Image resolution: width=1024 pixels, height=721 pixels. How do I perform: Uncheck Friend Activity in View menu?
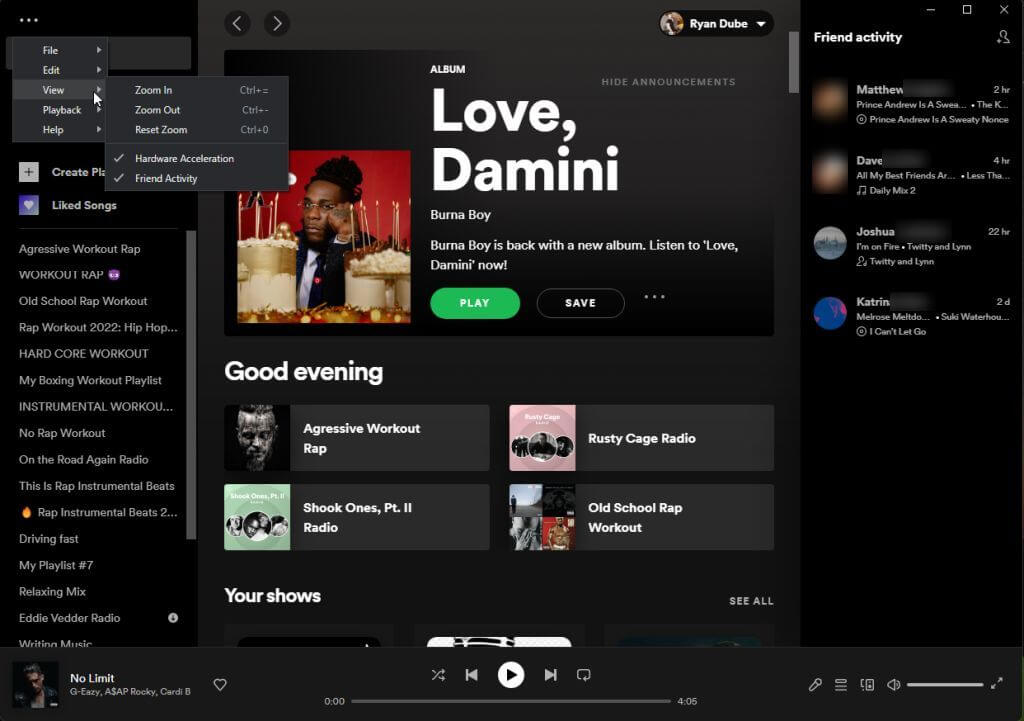point(166,178)
